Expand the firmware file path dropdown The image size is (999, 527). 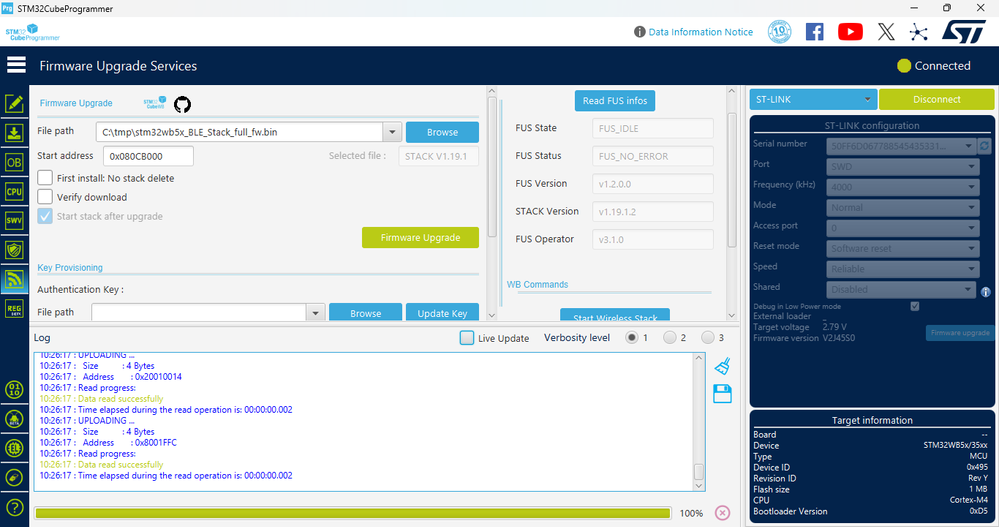point(392,132)
